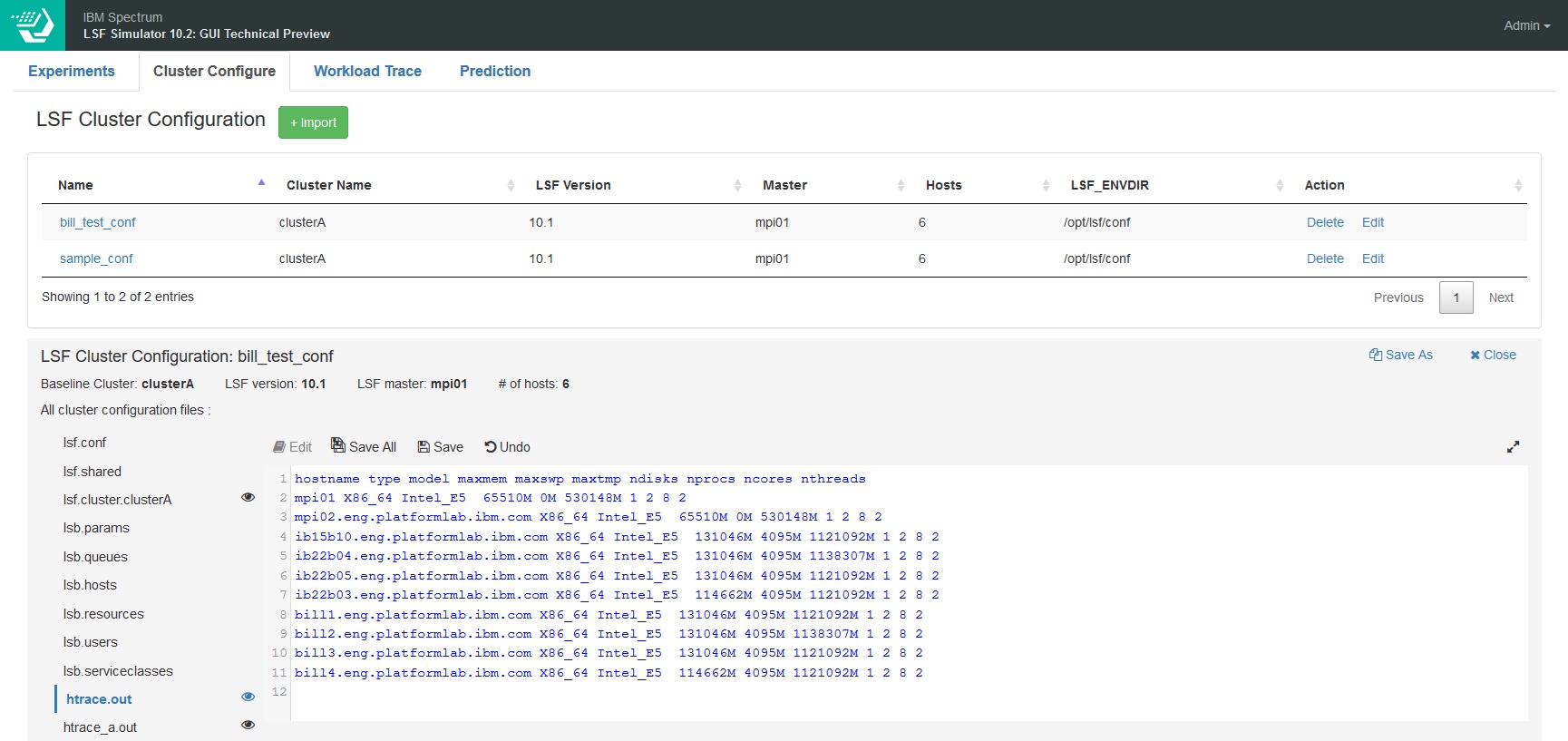The image size is (1568, 741).
Task: Sort table by Master column
Action: coord(828,185)
